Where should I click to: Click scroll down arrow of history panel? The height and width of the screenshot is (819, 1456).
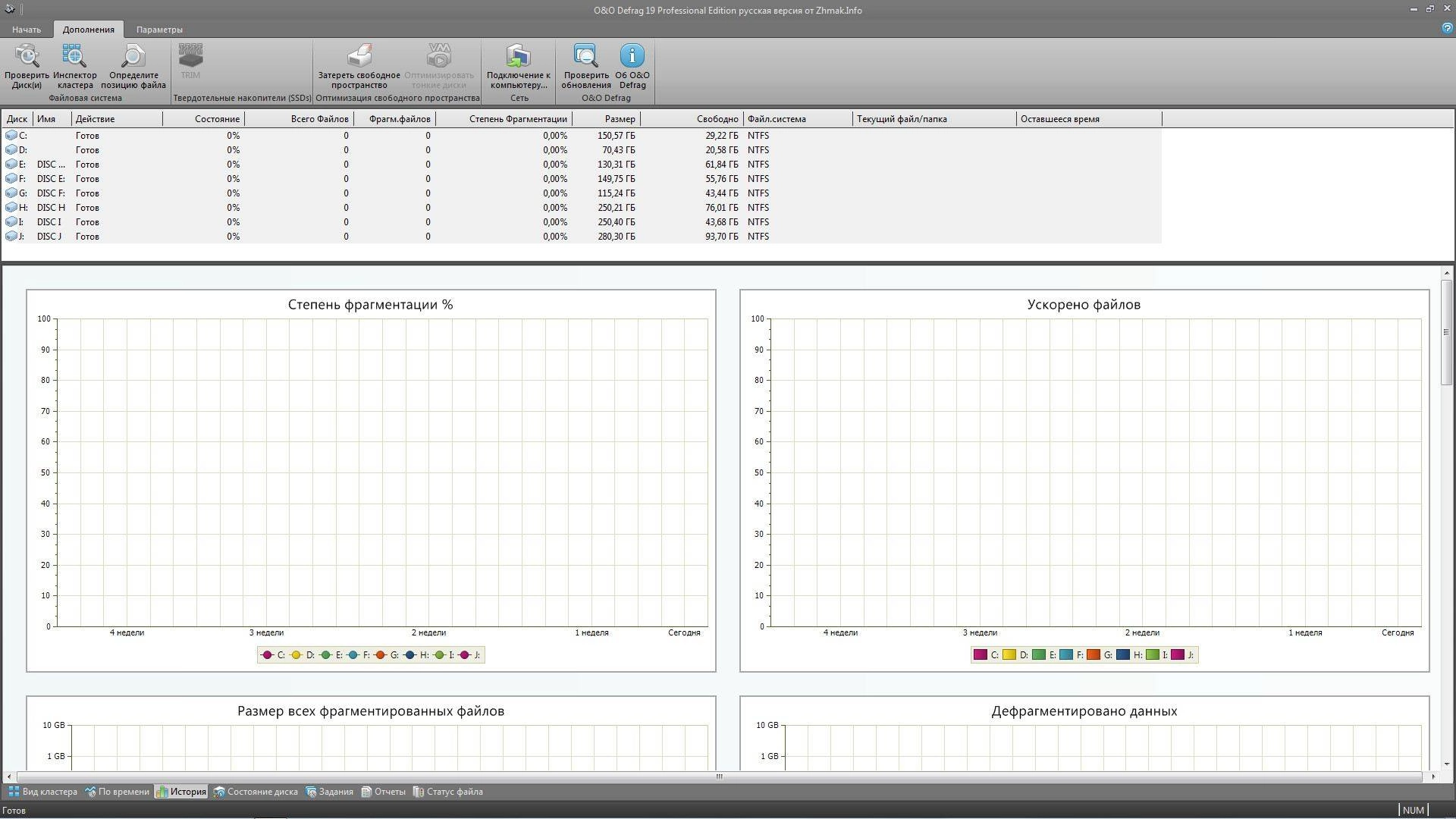point(1446,764)
